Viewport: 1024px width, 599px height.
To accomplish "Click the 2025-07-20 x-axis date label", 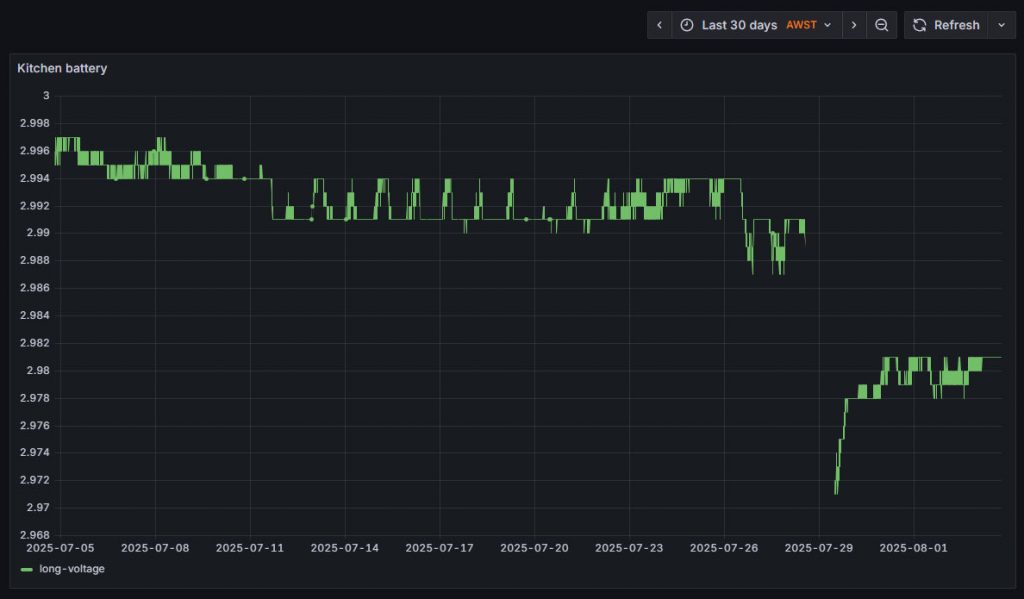I will click(534, 548).
